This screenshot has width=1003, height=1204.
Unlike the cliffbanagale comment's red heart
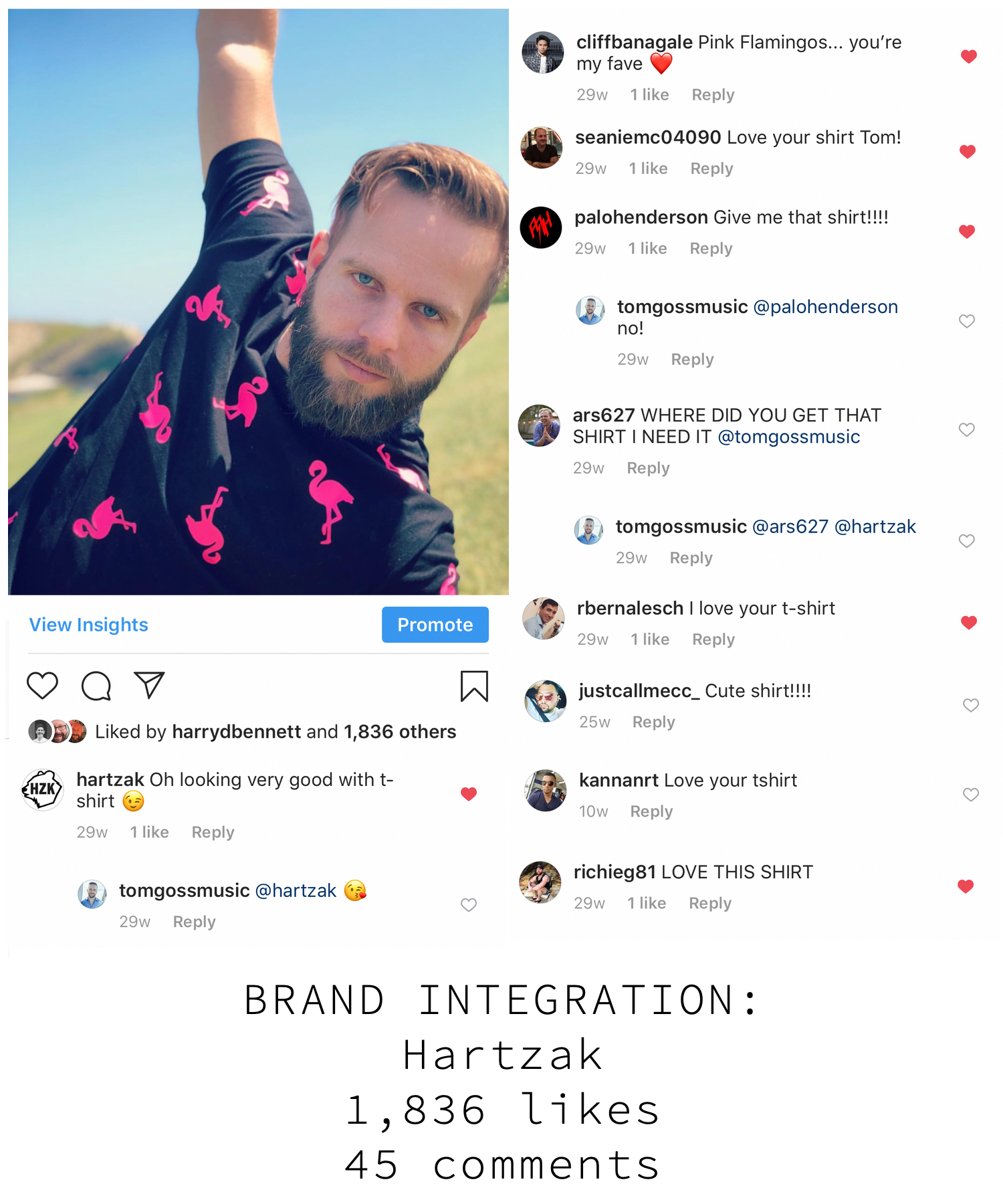(x=969, y=56)
